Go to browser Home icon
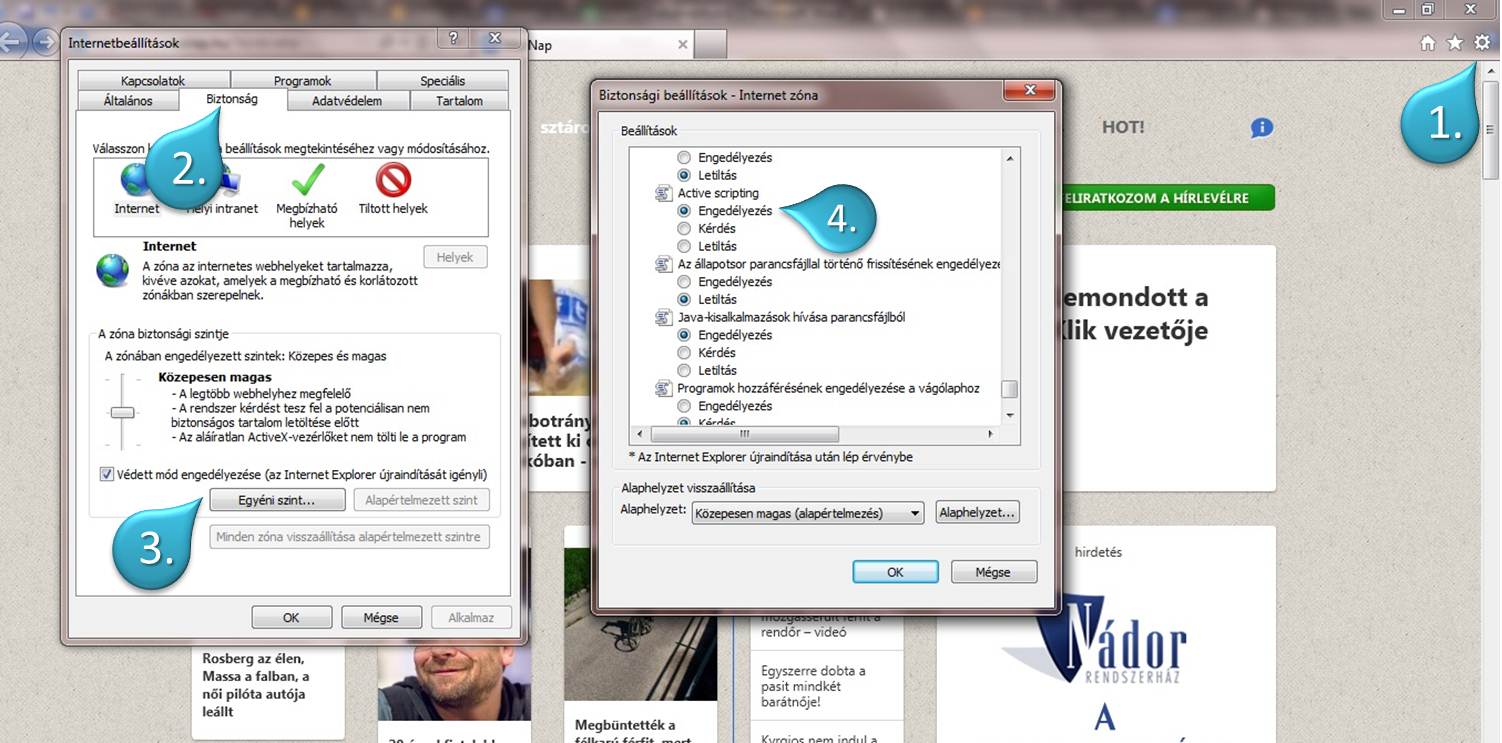 (1428, 43)
